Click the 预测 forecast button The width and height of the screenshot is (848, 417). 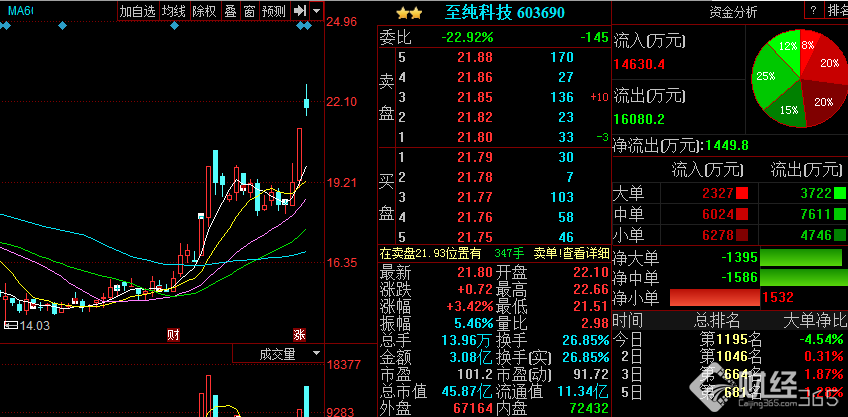[273, 10]
